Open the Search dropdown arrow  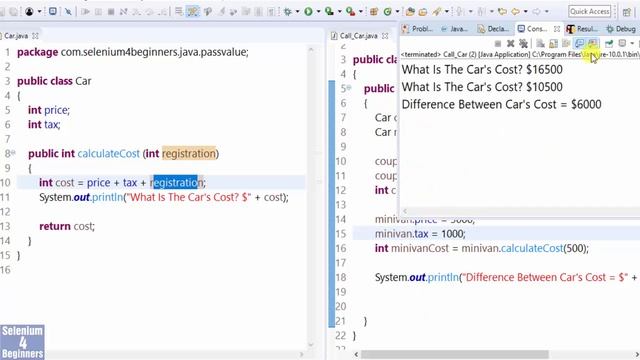(x=447, y=11)
